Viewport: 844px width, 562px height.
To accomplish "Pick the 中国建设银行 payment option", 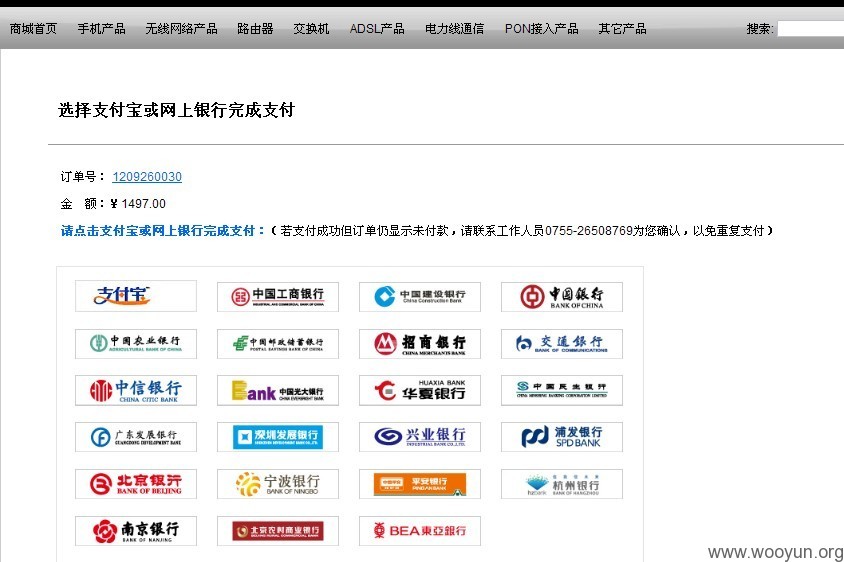I will pyautogui.click(x=420, y=297).
